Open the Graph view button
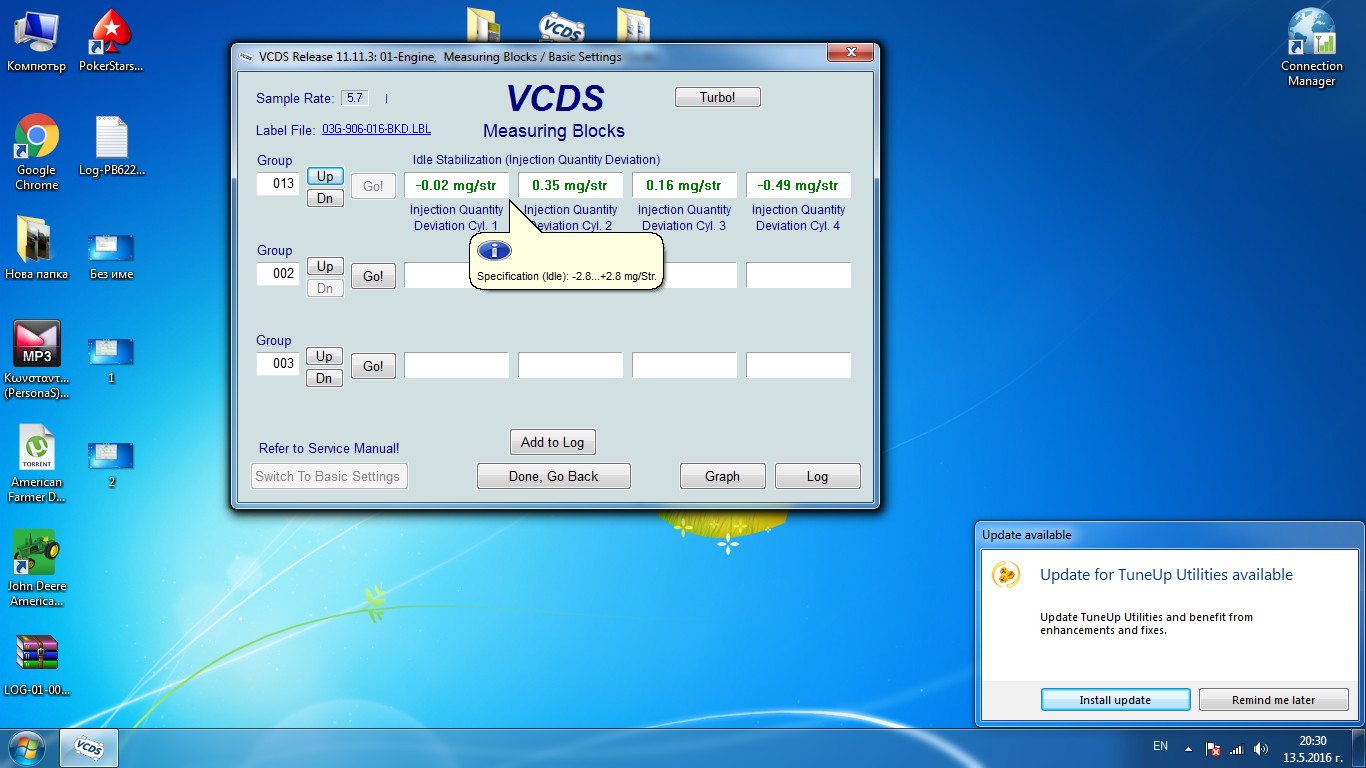 click(x=722, y=476)
